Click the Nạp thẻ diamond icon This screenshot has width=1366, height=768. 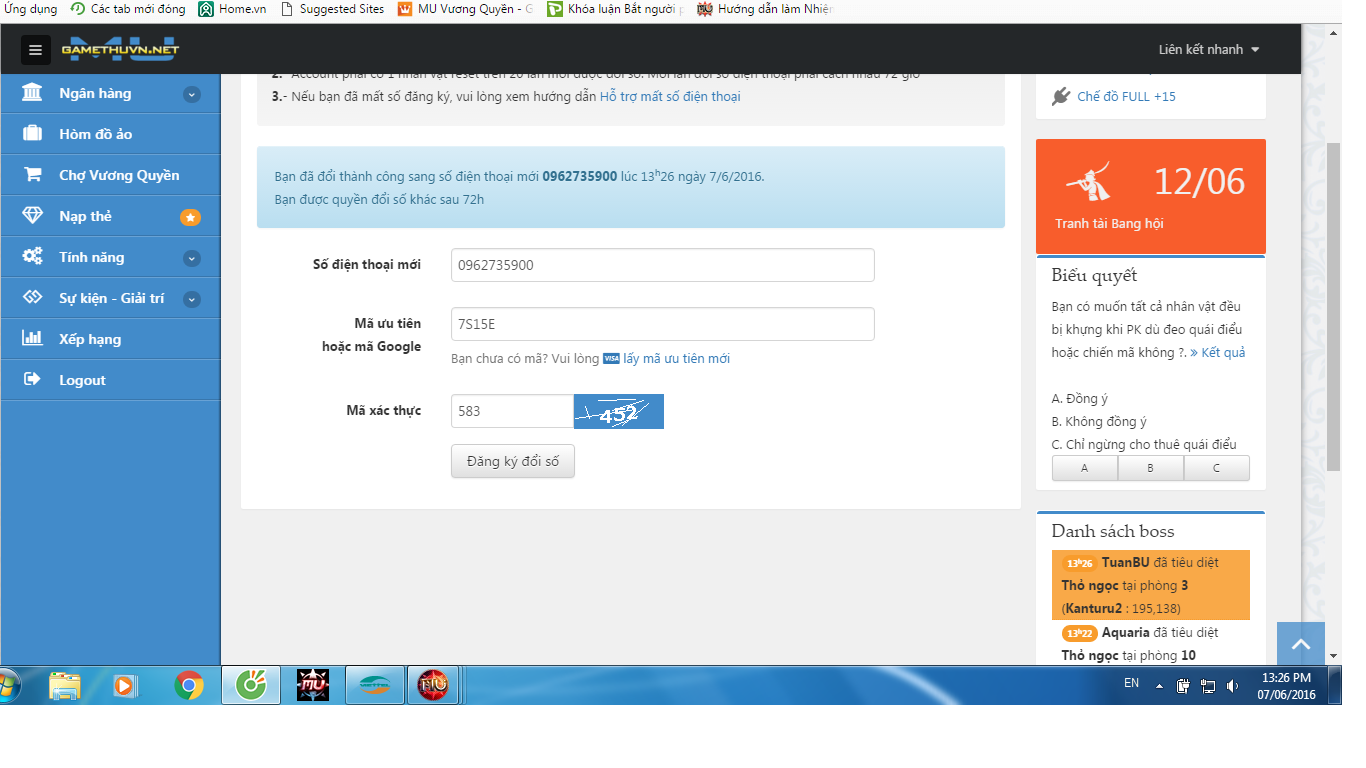click(x=32, y=216)
